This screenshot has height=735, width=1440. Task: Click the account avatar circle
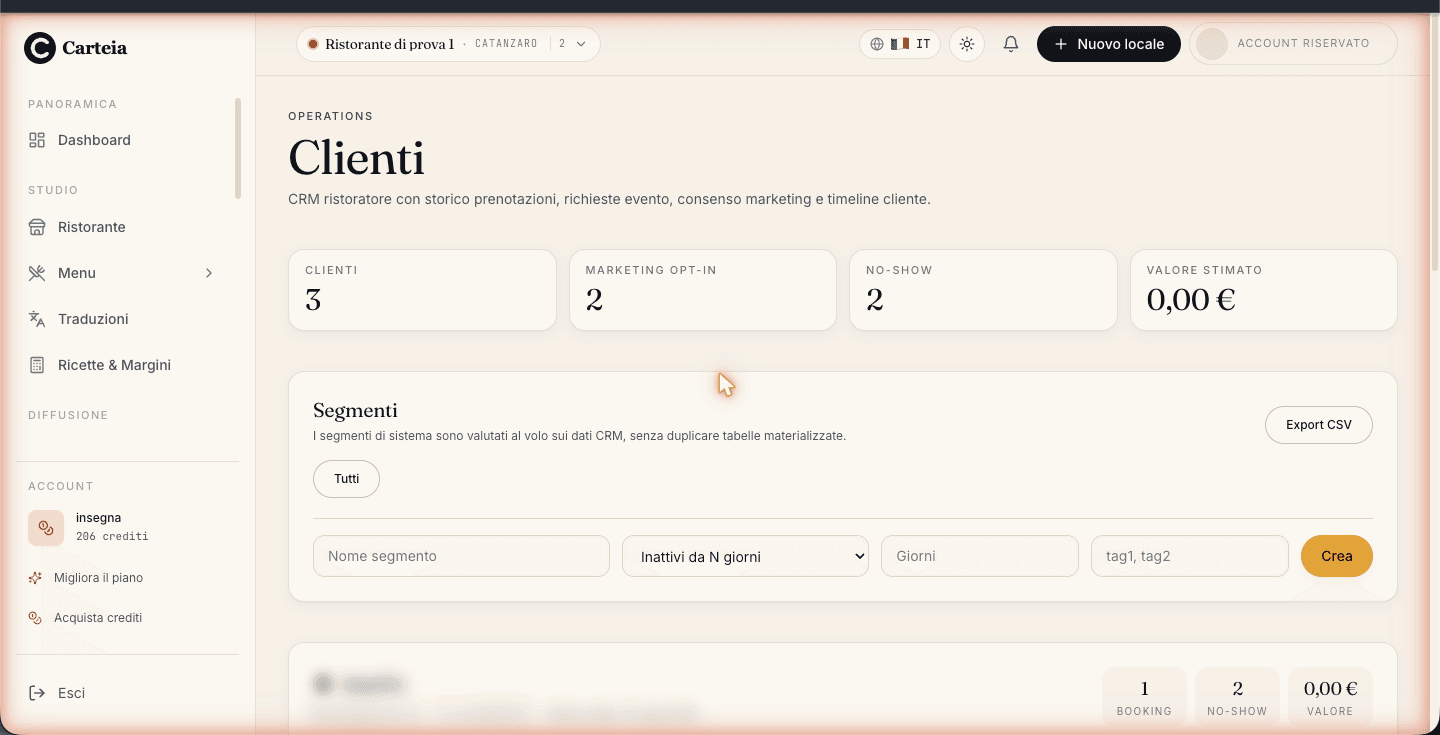pyautogui.click(x=1212, y=44)
